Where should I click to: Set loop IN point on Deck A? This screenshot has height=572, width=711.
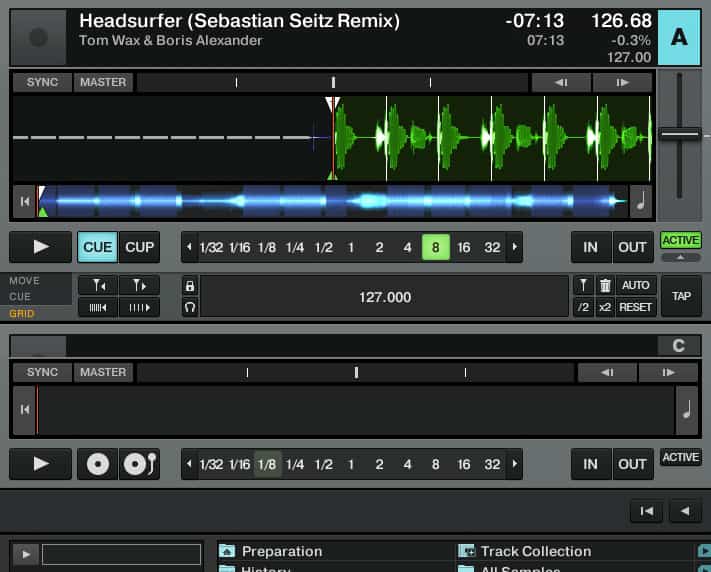[x=590, y=247]
